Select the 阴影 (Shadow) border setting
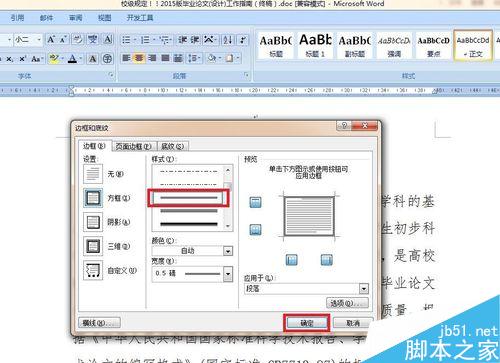Viewport: 500px width, 363px height. coord(93,222)
